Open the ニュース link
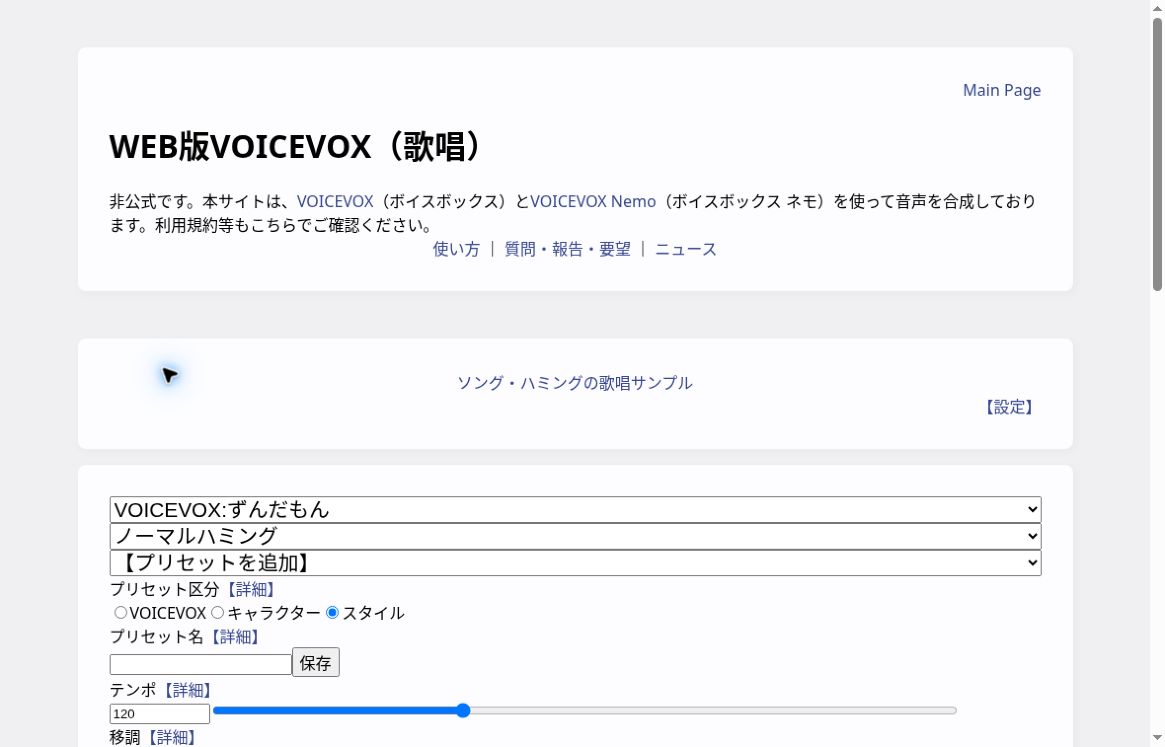The width and height of the screenshot is (1165, 747). pos(686,249)
